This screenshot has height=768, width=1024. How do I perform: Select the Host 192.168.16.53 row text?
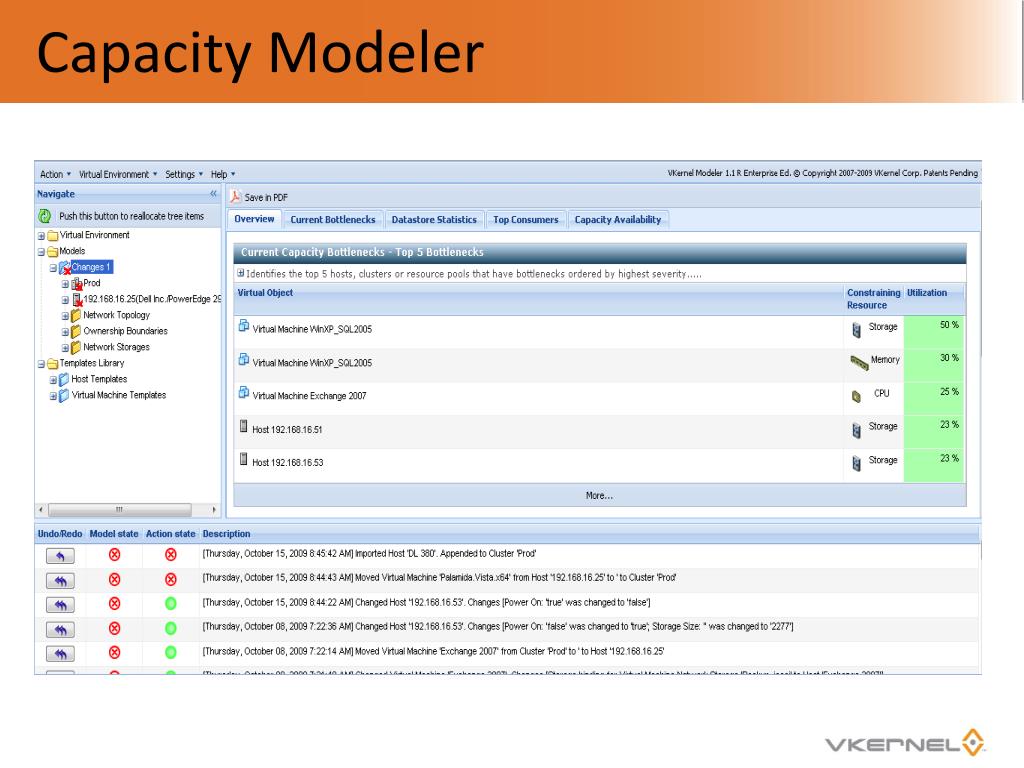tap(287, 462)
